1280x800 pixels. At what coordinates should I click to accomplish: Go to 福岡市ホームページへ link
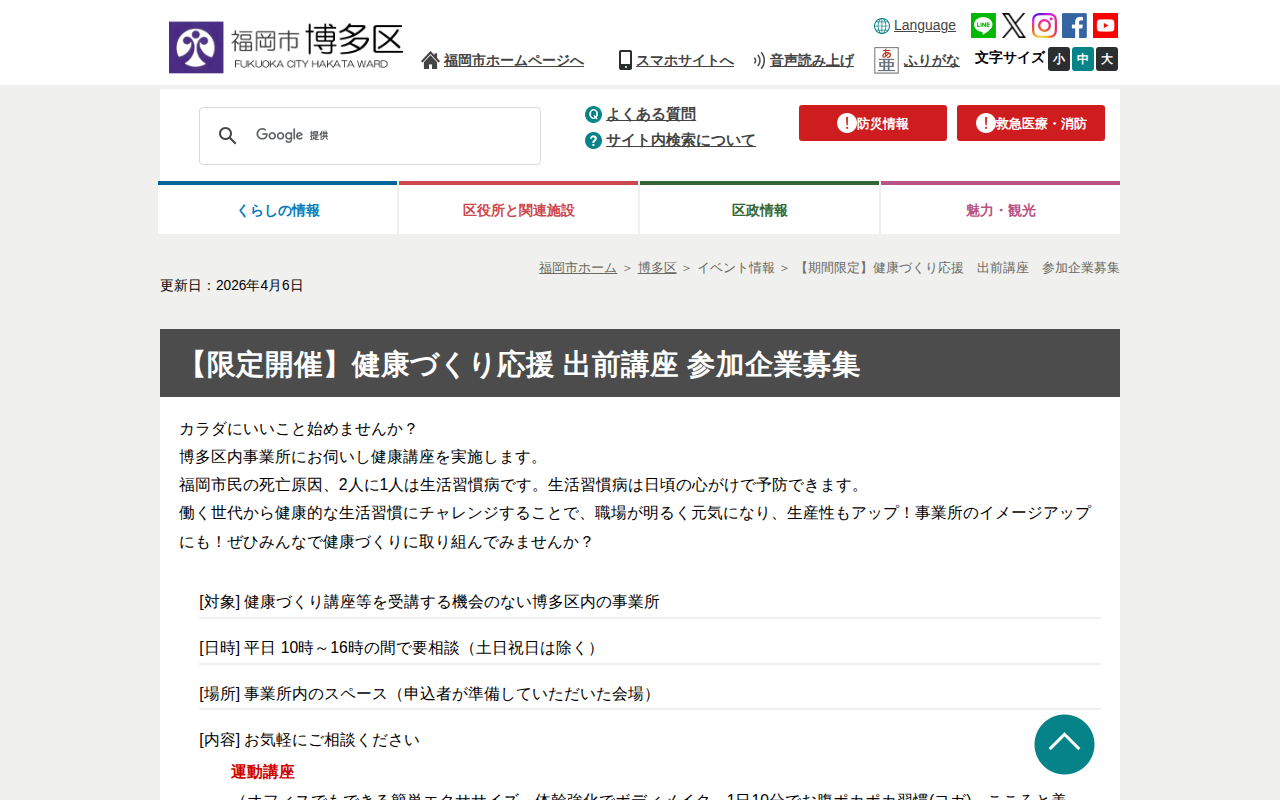coord(514,60)
